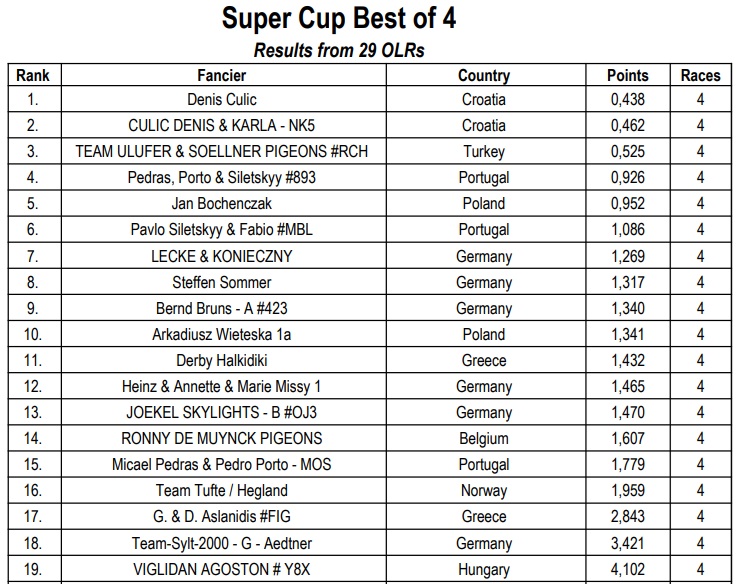The width and height of the screenshot is (740, 584).
Task: Click the Jan Bochenczak fancier name
Action: 222,204
